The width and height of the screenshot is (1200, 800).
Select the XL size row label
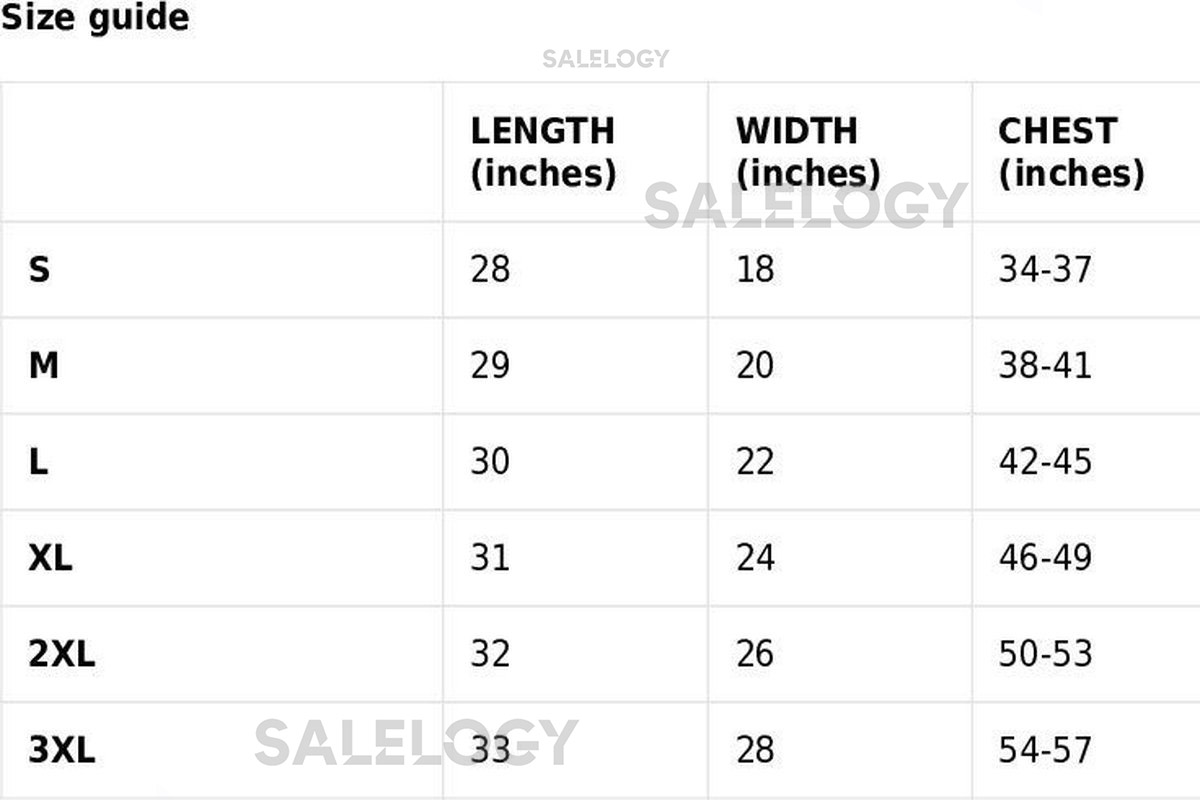coord(50,558)
